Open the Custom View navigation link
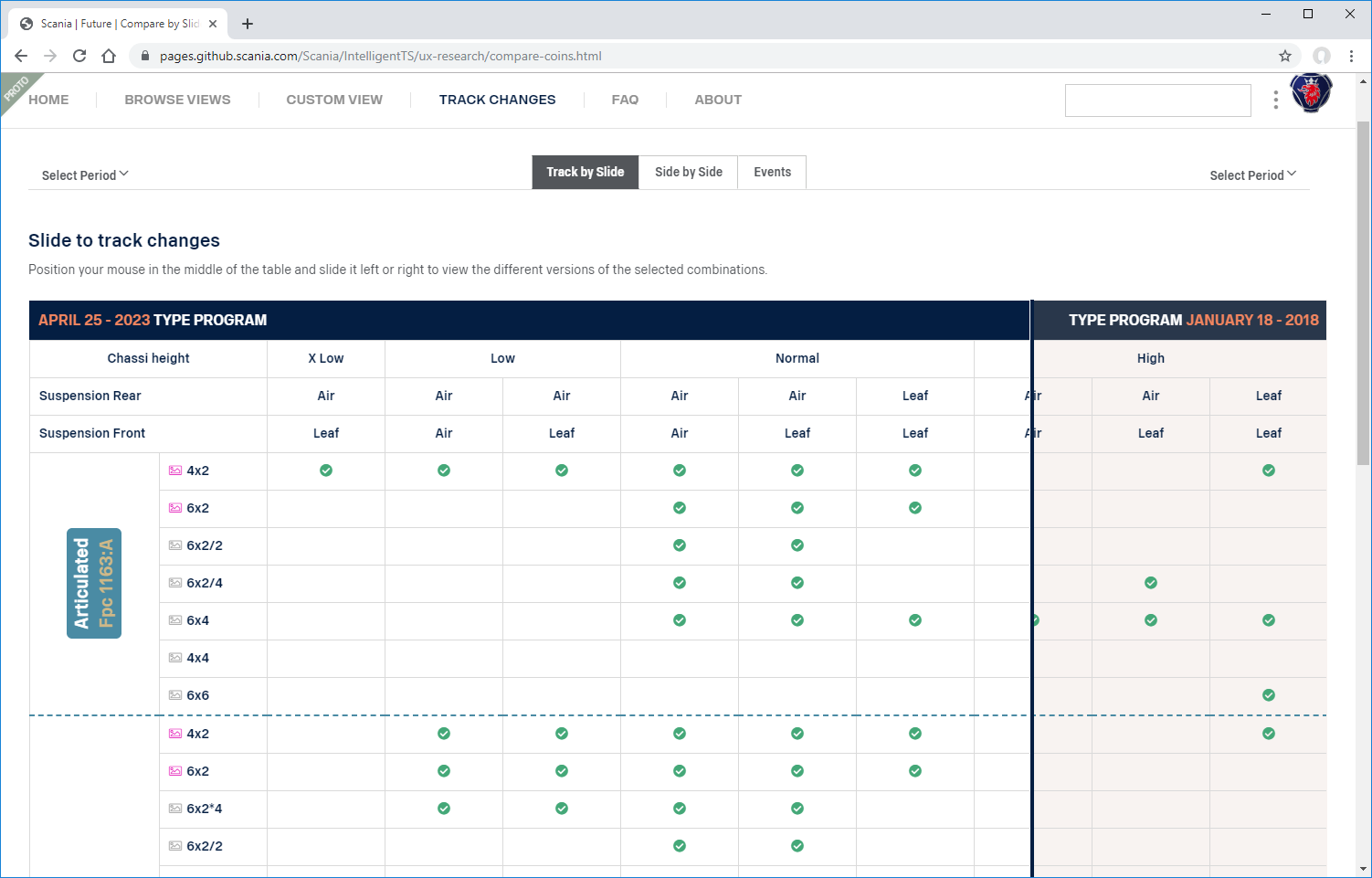Image resolution: width=1372 pixels, height=878 pixels. 334,100
